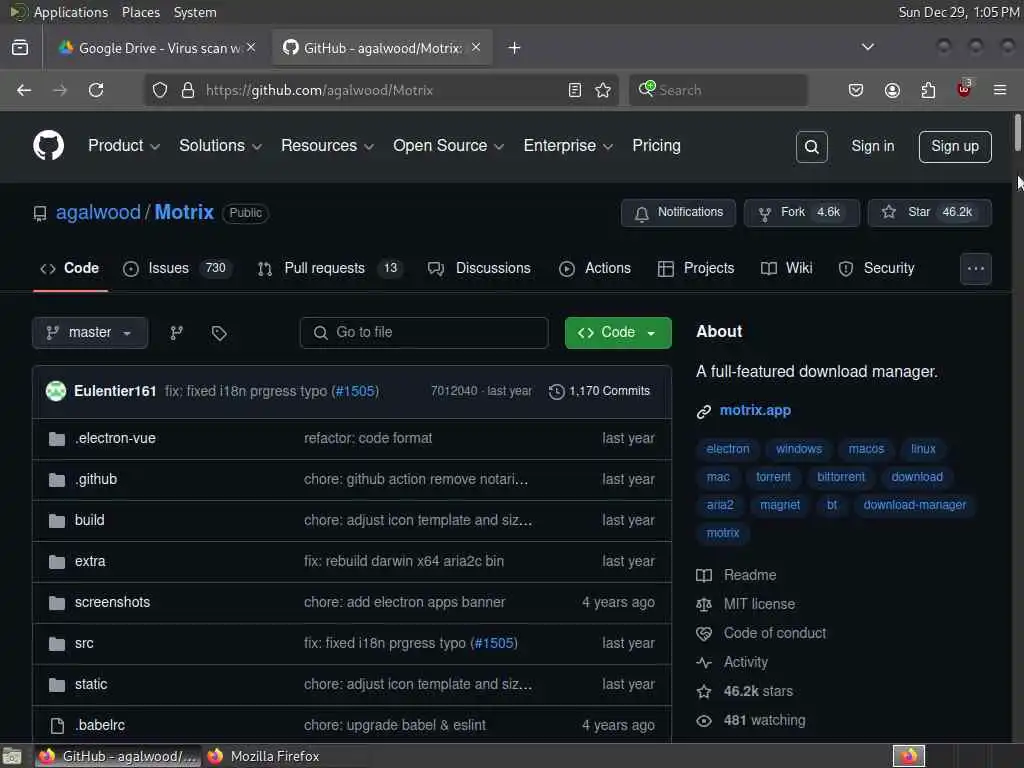Click the GitHub logo home icon

click(x=48, y=146)
